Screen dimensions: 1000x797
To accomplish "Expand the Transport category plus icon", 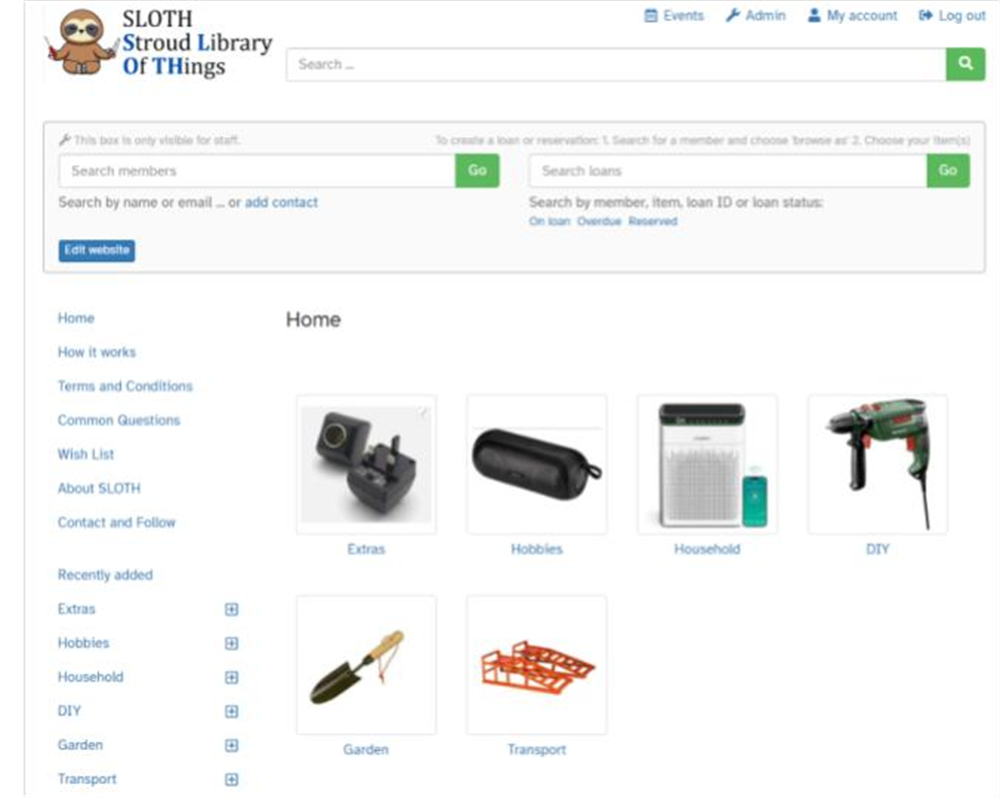I will [232, 779].
